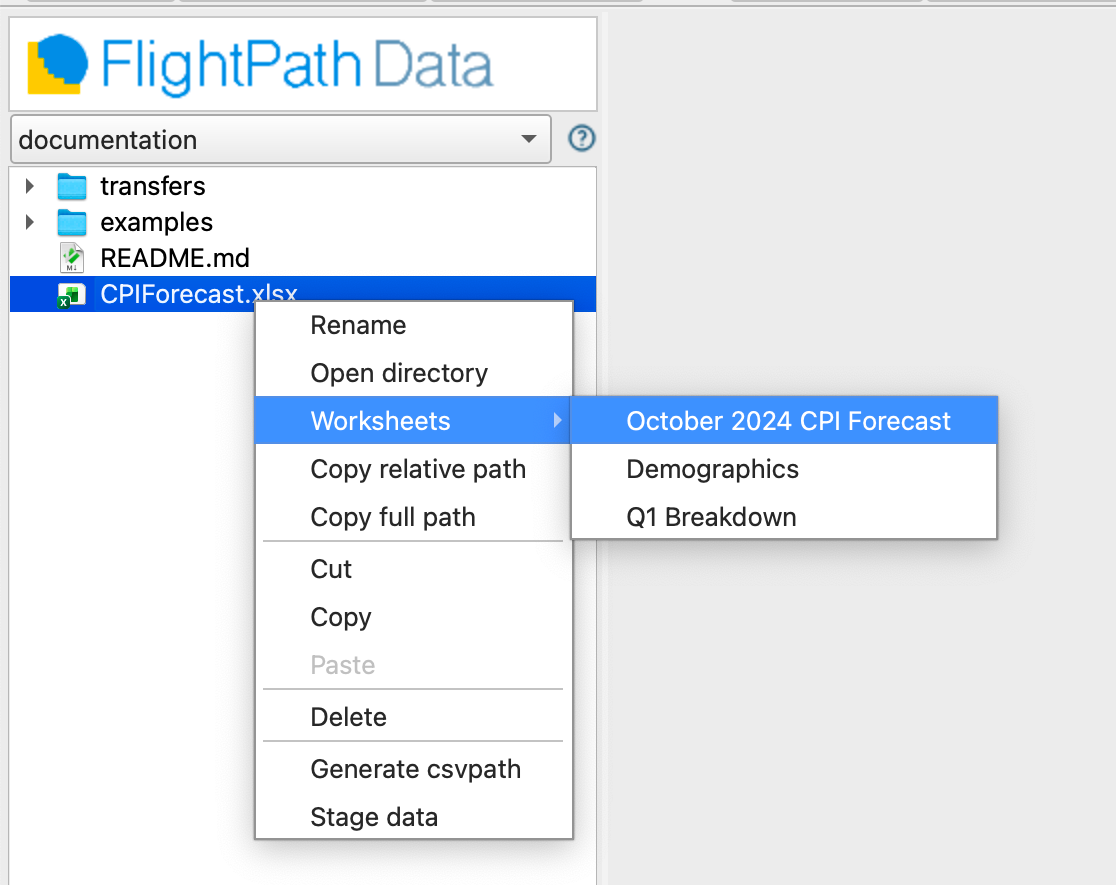1116x885 pixels.
Task: Click the help question mark icon
Action: pos(581,138)
